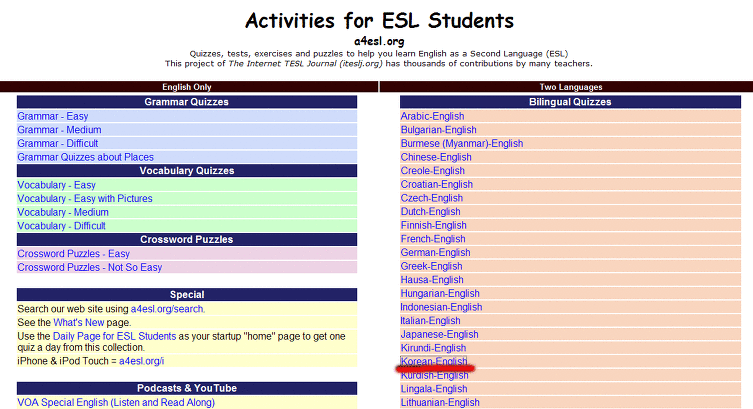Open Grammar - Medium quizzes
The height and width of the screenshot is (409, 753).
click(59, 130)
